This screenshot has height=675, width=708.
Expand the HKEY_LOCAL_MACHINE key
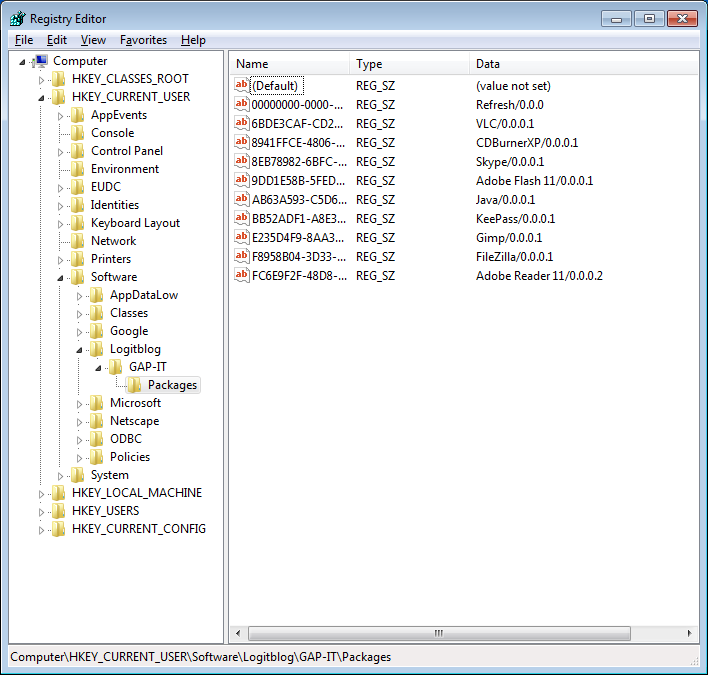(x=41, y=494)
